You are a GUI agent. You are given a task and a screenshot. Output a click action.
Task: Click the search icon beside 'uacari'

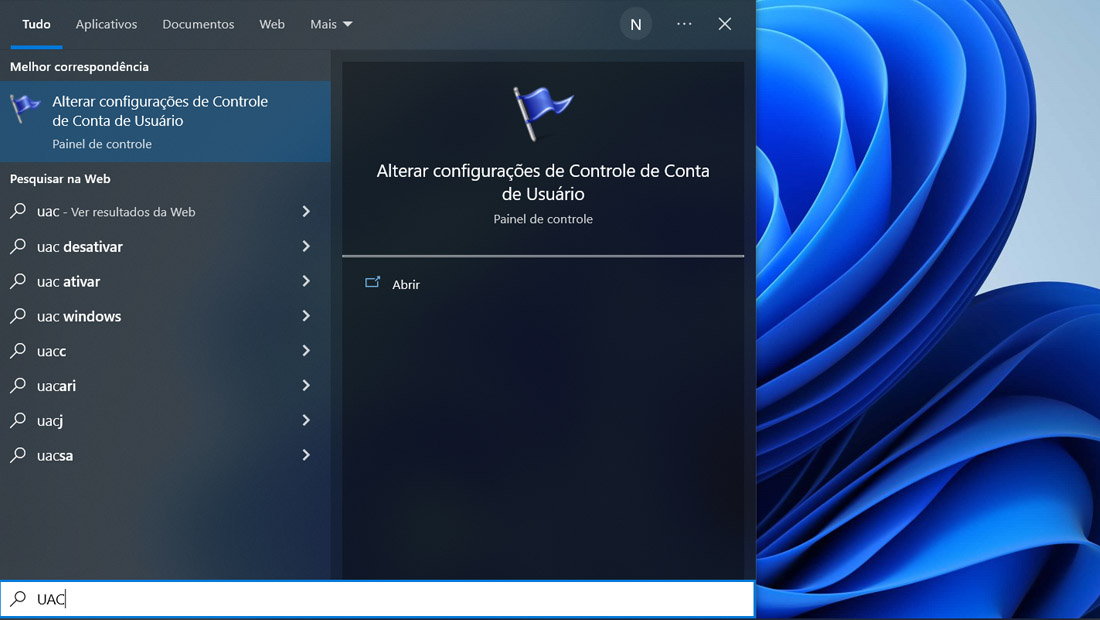[x=18, y=385]
